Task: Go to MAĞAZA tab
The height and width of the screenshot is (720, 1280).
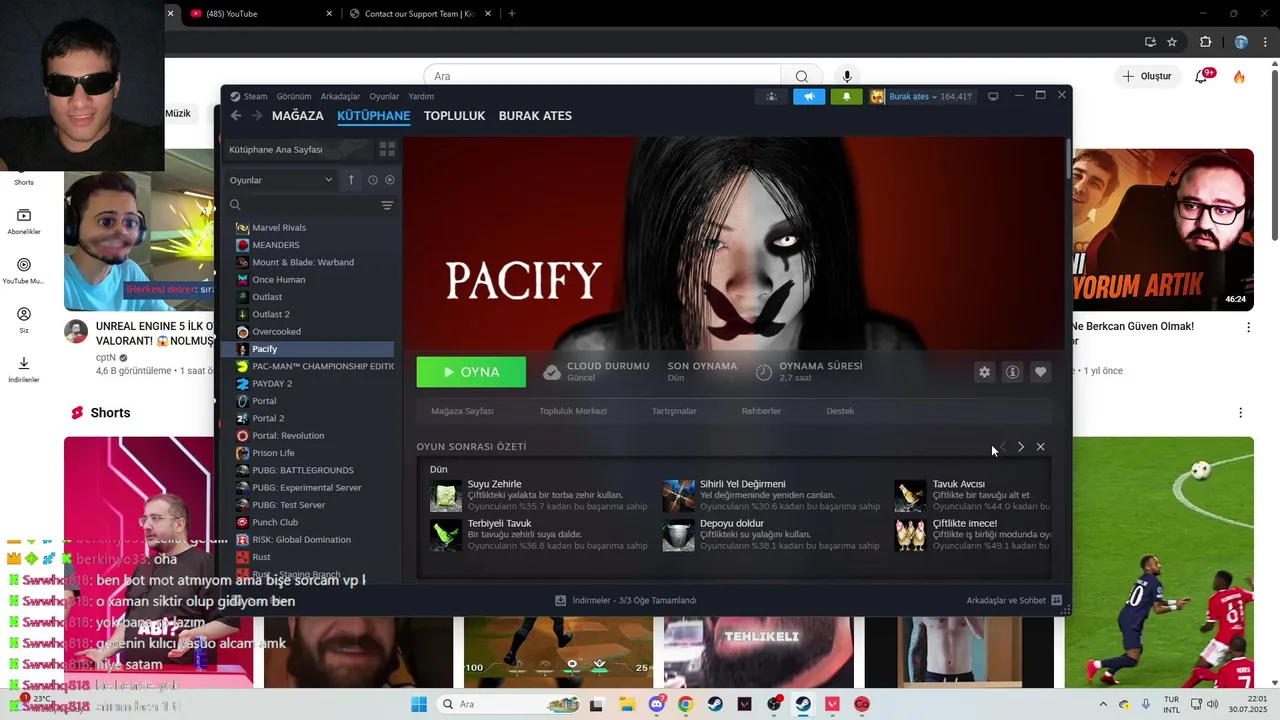Action: 298,116
